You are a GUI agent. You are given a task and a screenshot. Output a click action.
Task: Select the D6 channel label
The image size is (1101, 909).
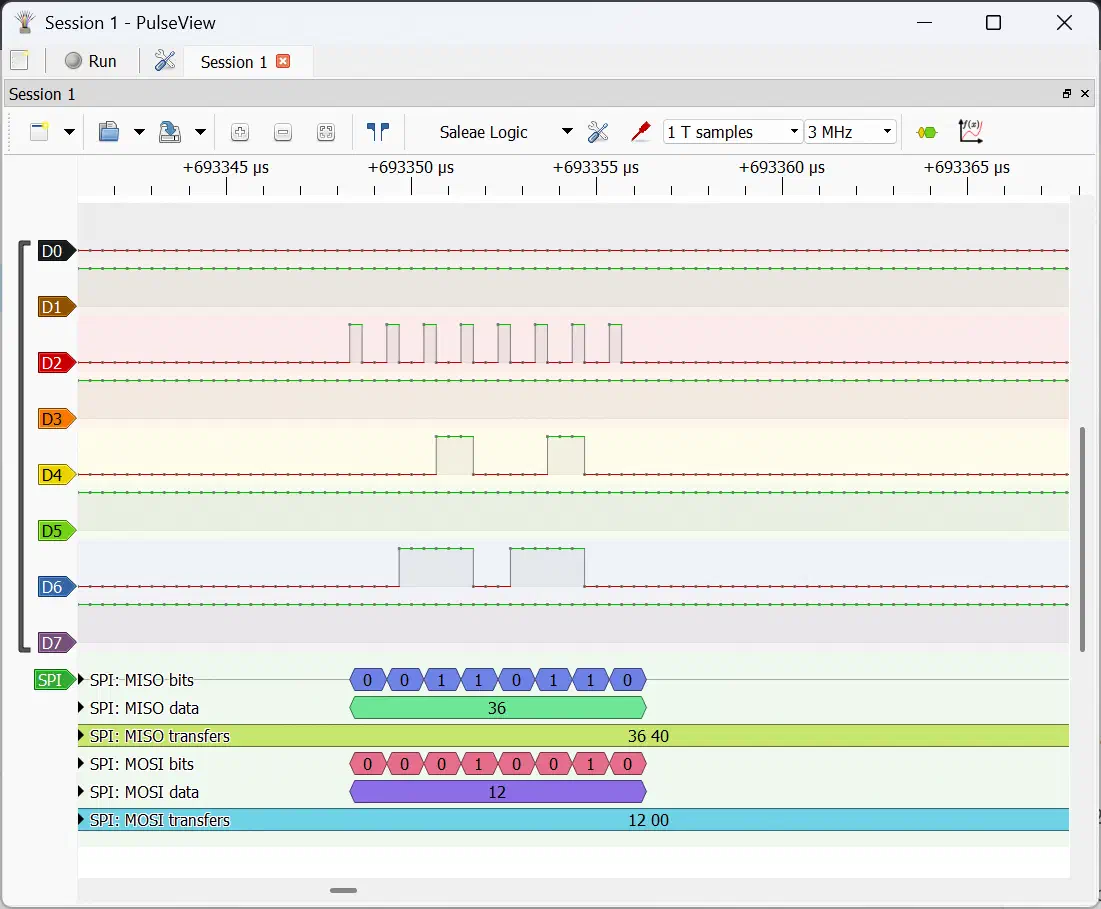pos(56,587)
